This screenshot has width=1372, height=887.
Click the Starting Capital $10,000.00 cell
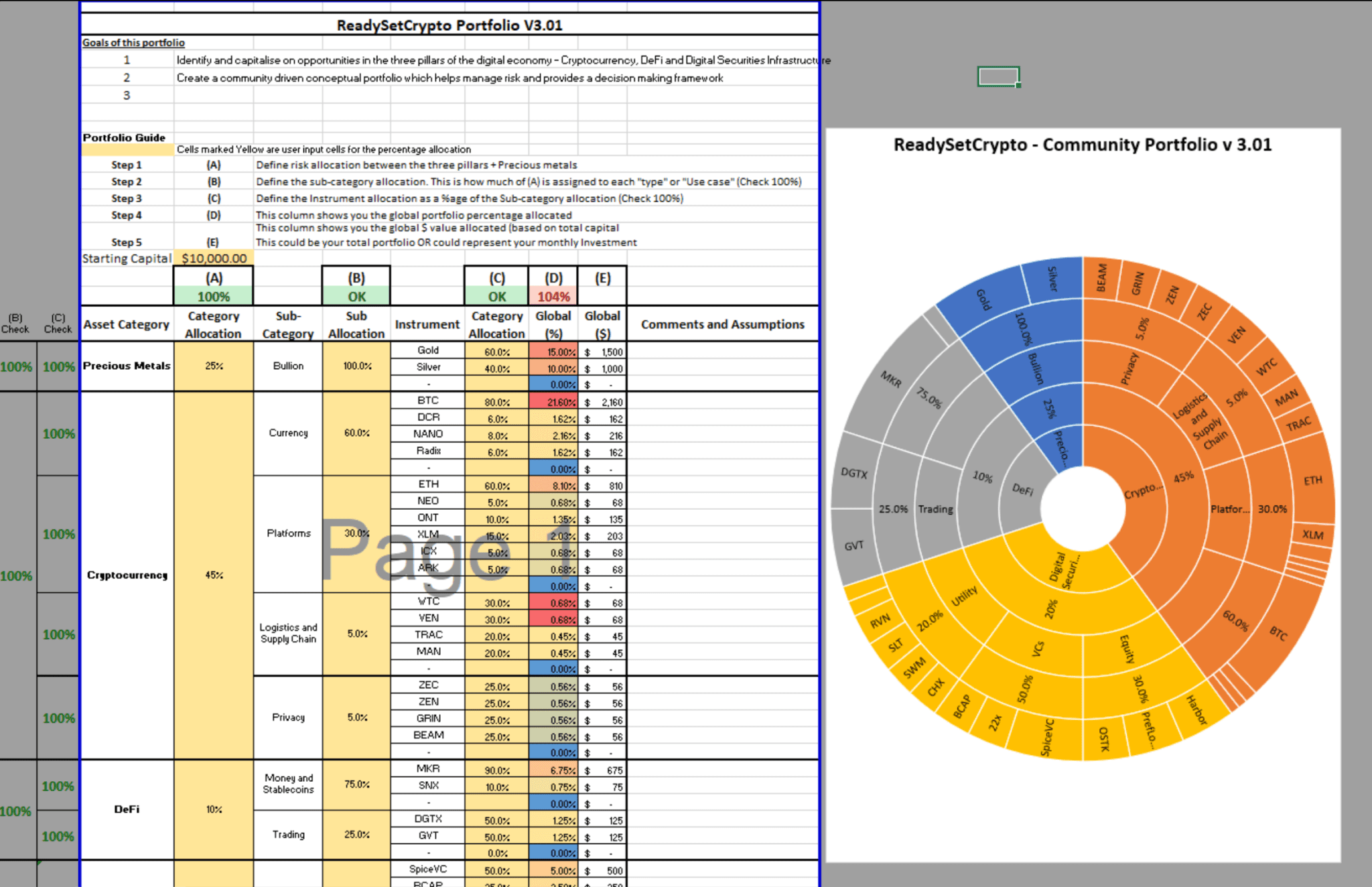click(x=214, y=259)
